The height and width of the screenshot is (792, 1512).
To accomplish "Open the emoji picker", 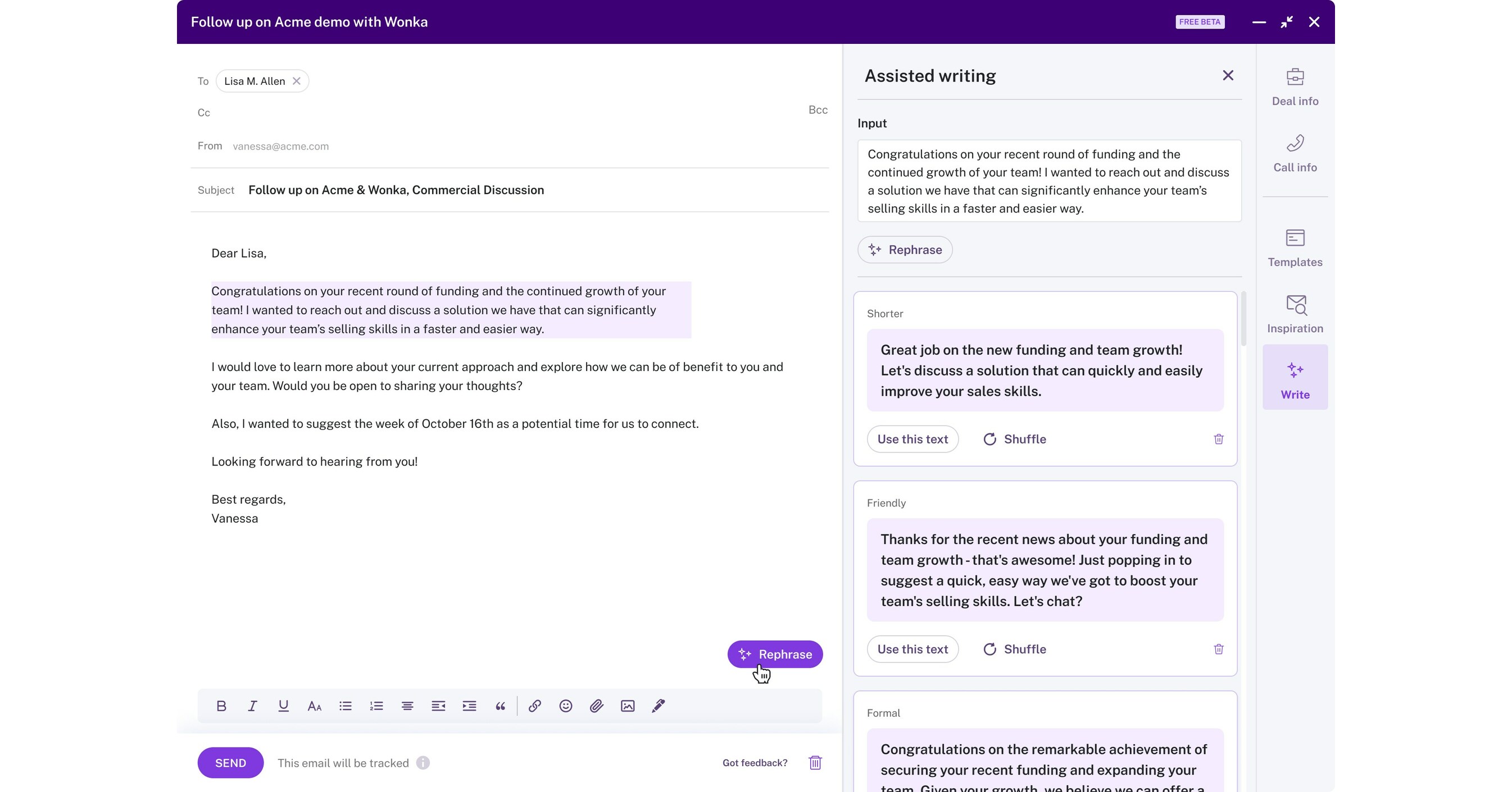I will click(566, 705).
